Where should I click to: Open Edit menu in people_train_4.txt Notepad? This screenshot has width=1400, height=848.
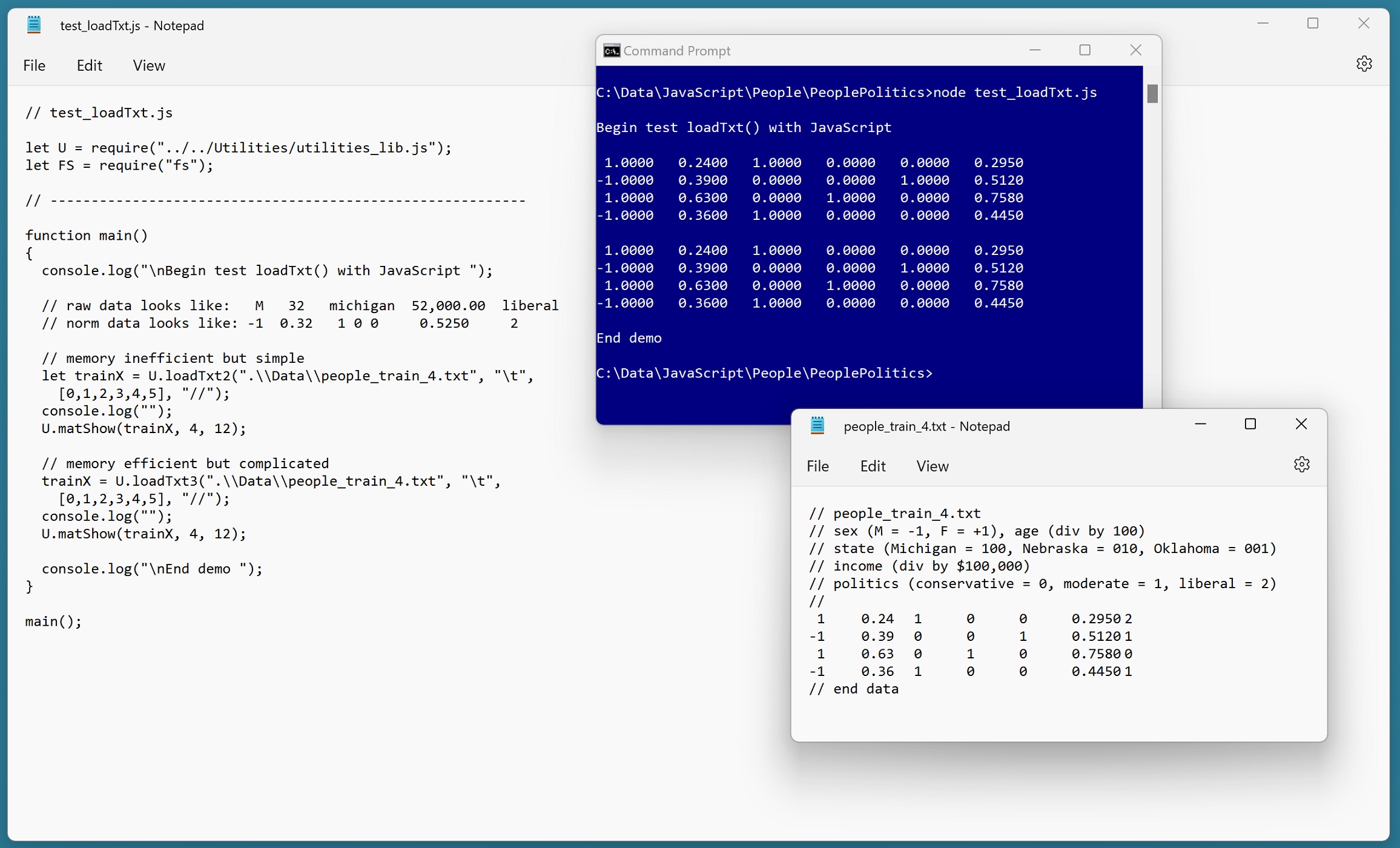click(x=873, y=466)
